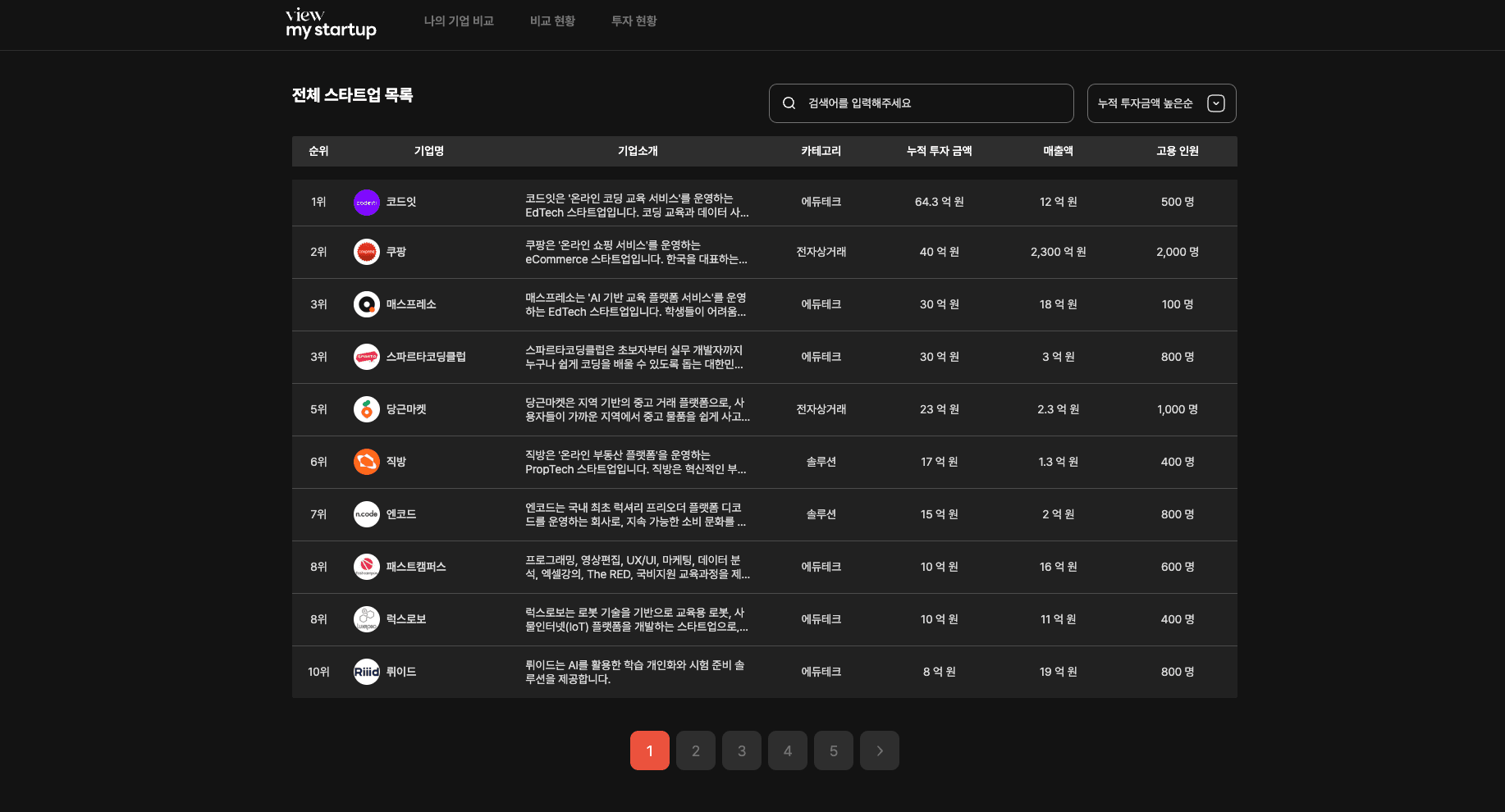Click the 코드잇 company description text

[638, 206]
